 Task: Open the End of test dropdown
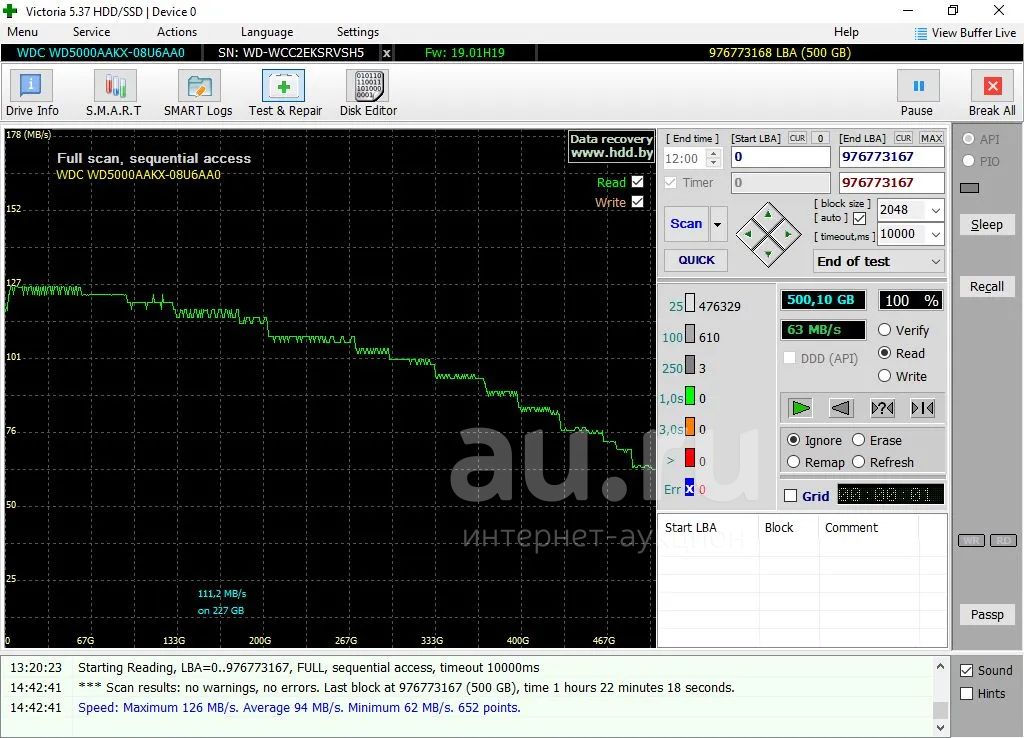click(x=935, y=261)
